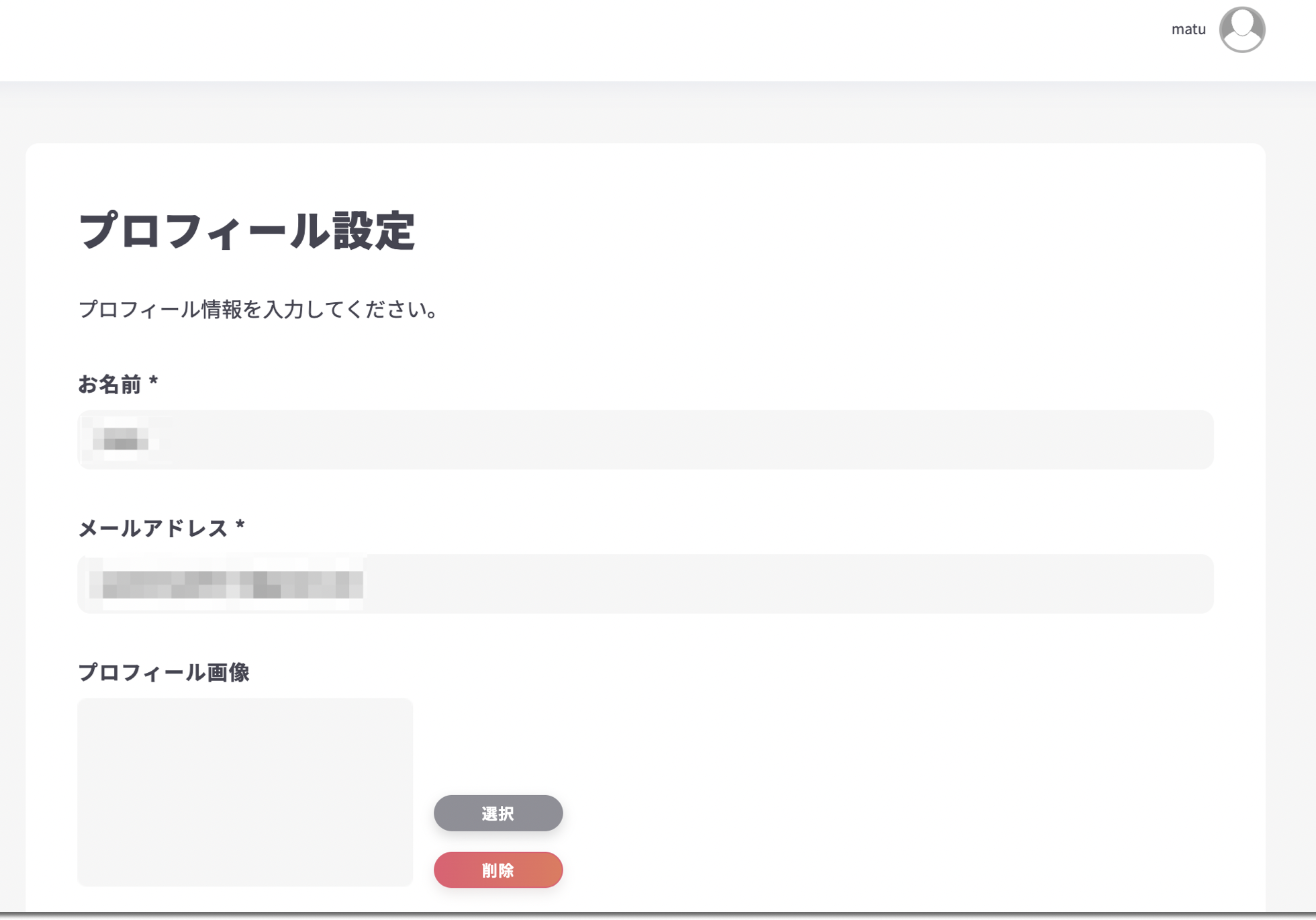
Task: Open the account menu via profile photo circle
Action: click(x=1243, y=29)
